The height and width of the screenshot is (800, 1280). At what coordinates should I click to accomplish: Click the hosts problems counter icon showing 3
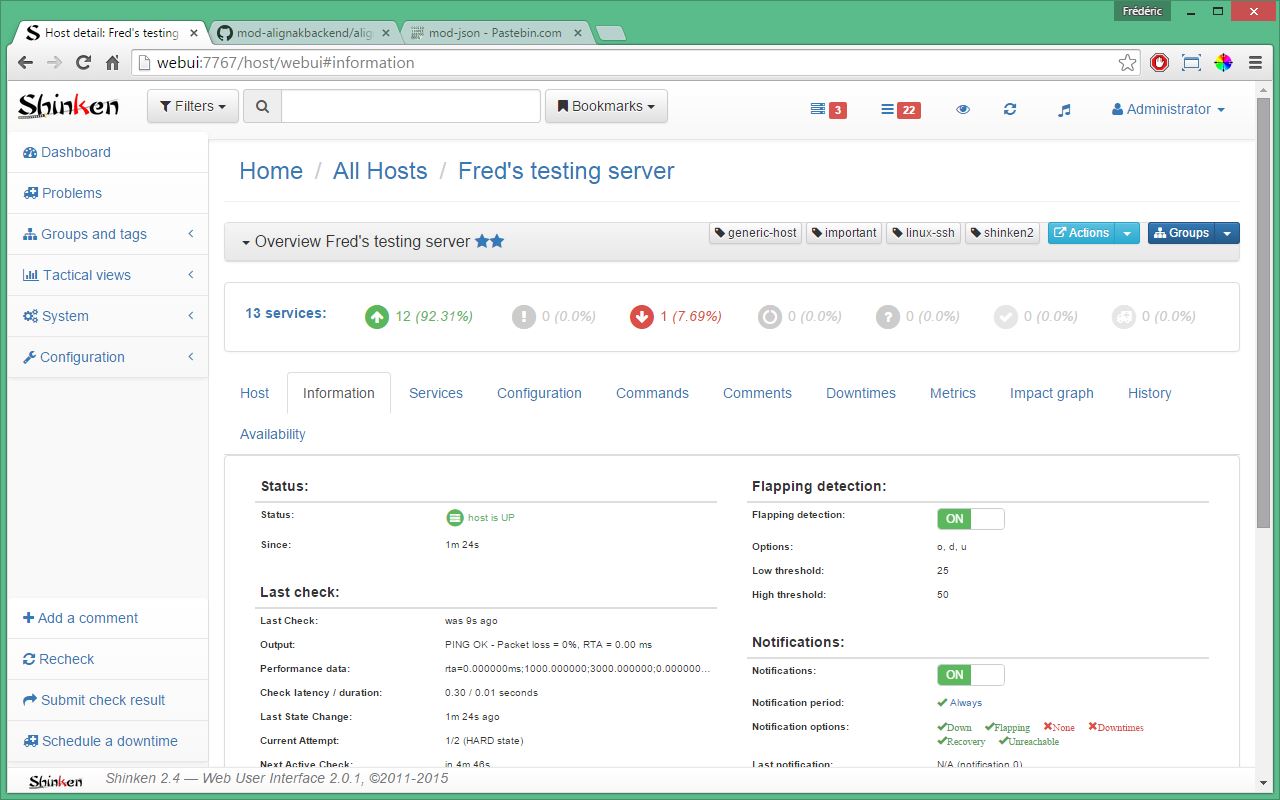pyautogui.click(x=828, y=110)
